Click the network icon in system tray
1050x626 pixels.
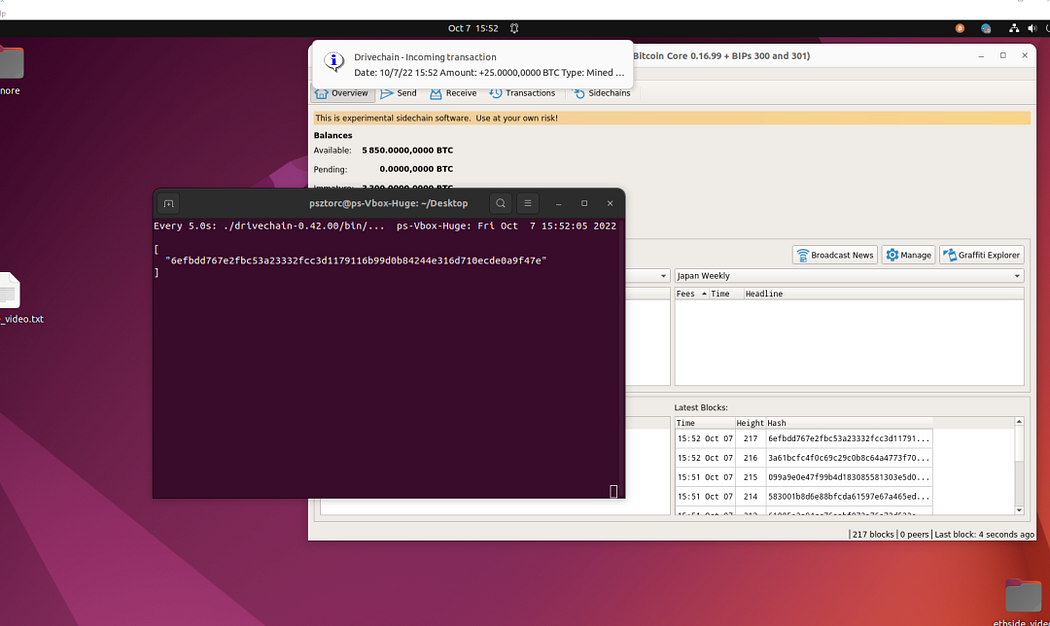pos(1014,29)
